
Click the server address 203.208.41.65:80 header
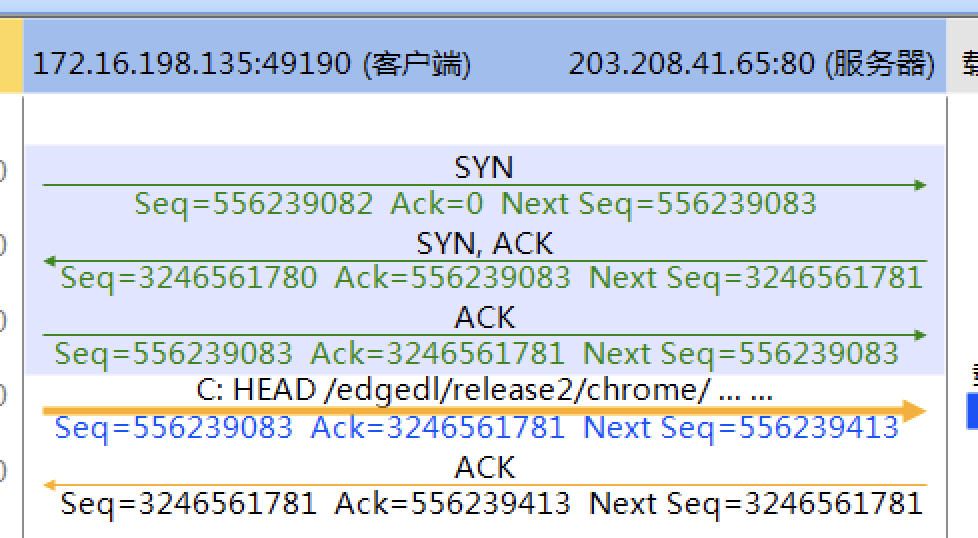(751, 65)
